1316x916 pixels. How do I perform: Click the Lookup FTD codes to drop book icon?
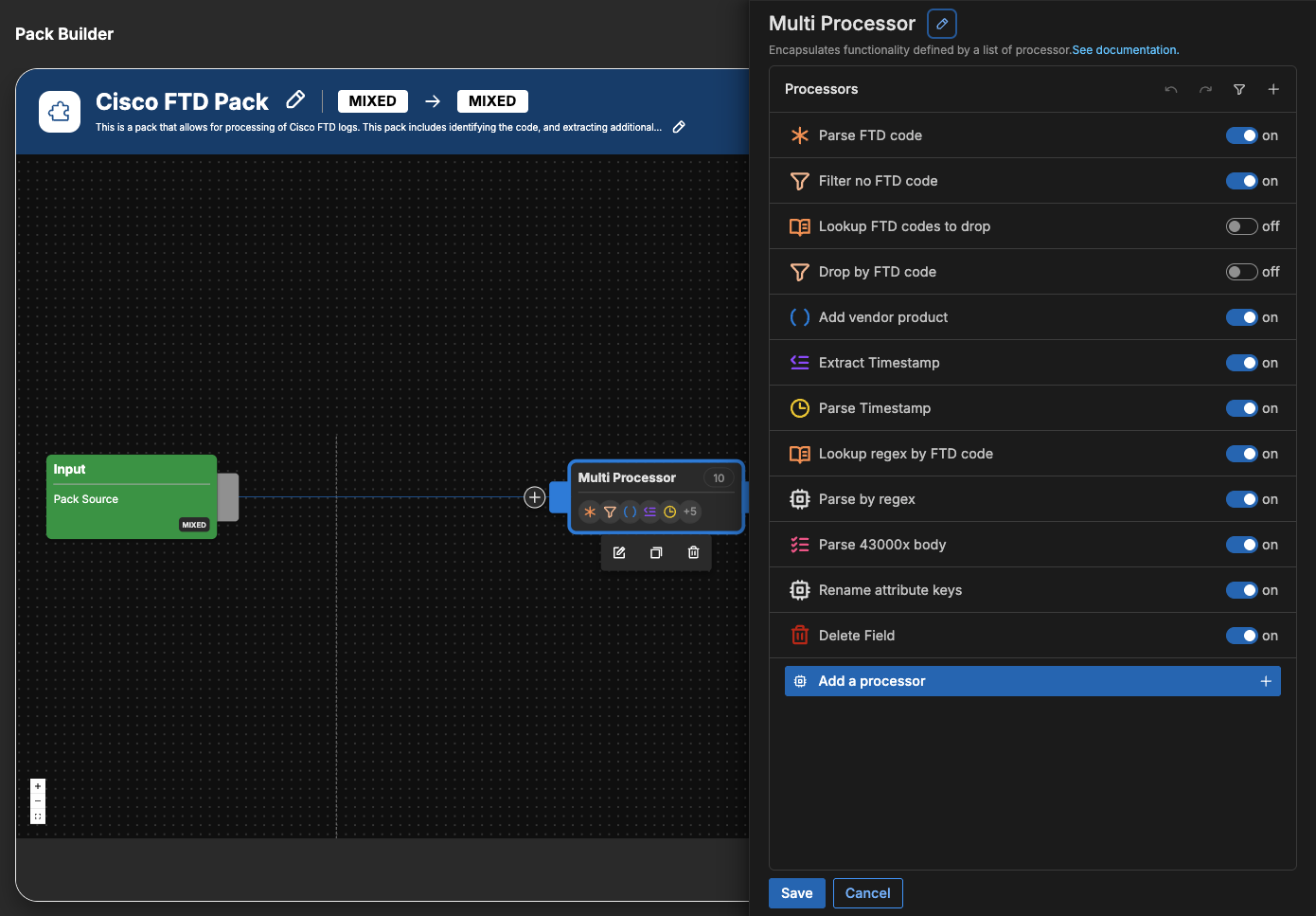800,226
